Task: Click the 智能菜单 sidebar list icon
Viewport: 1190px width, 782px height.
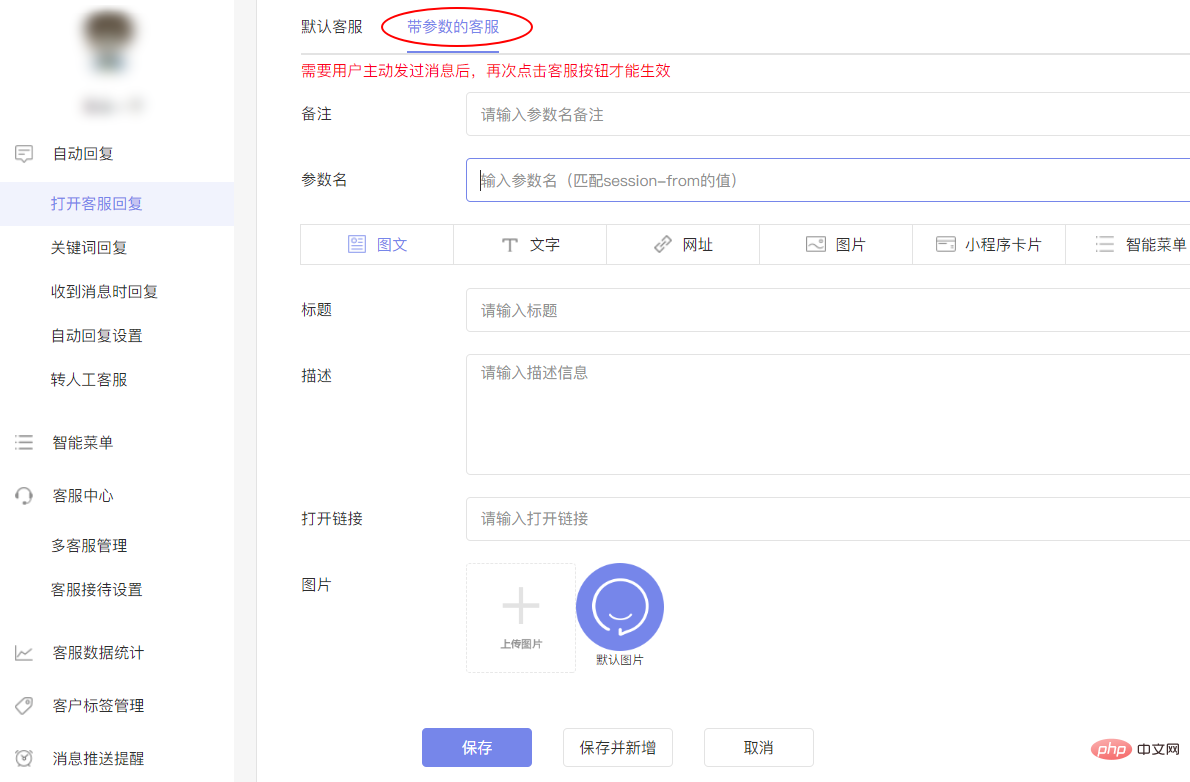Action: [x=24, y=443]
